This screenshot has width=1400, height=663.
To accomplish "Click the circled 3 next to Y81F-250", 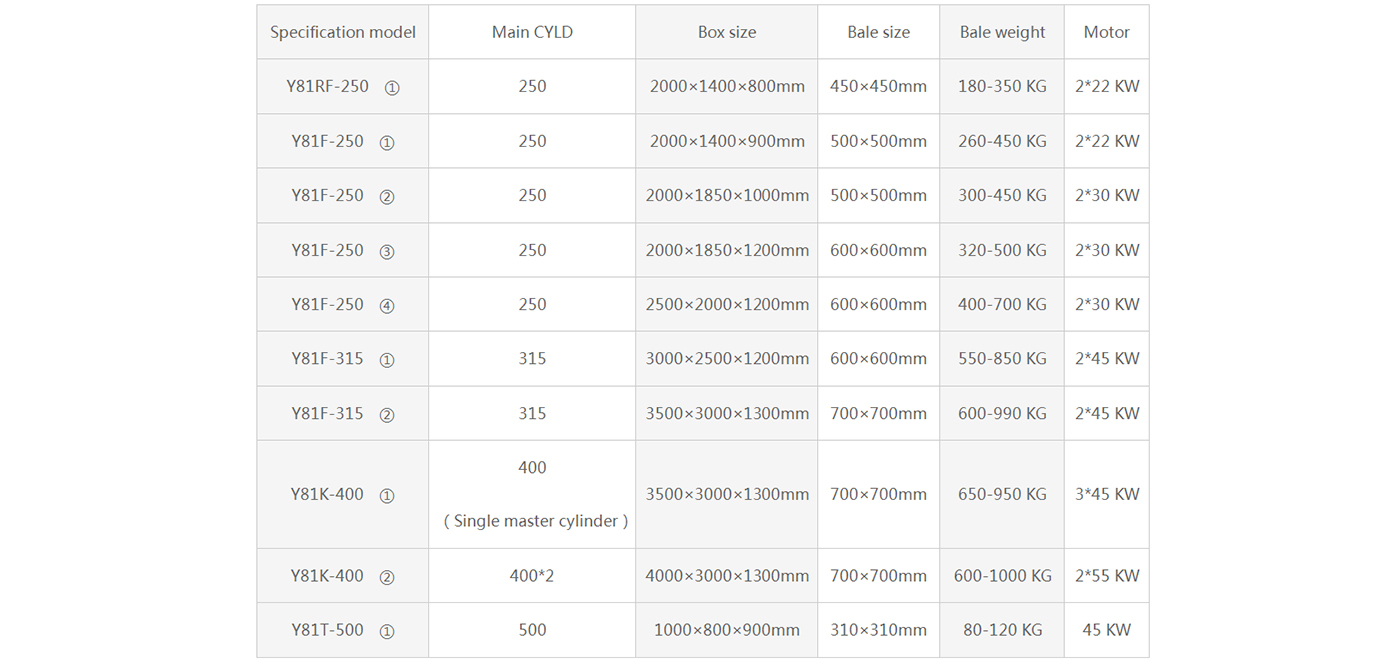I will pyautogui.click(x=387, y=252).
